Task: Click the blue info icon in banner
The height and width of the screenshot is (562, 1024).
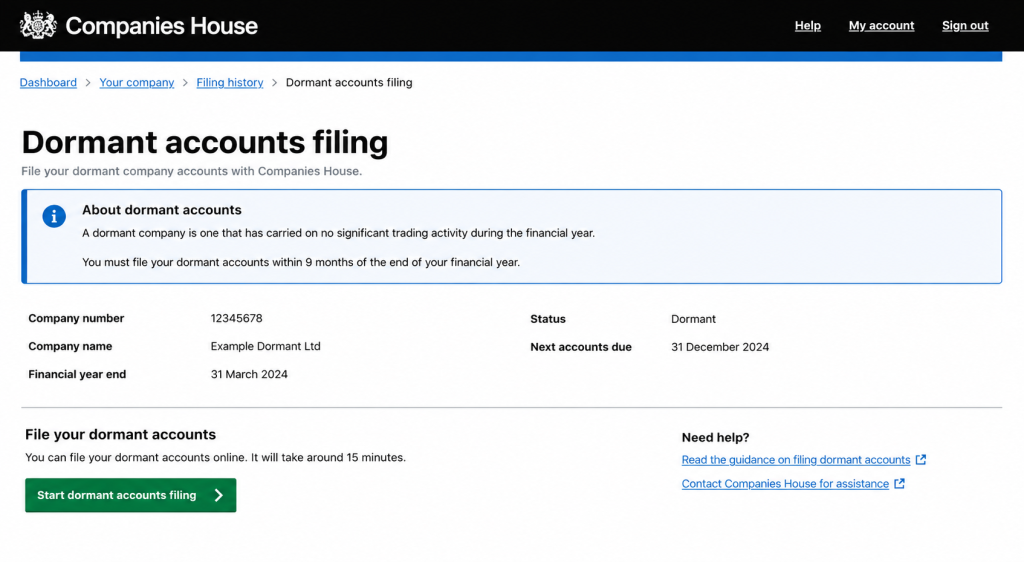Action: [54, 216]
